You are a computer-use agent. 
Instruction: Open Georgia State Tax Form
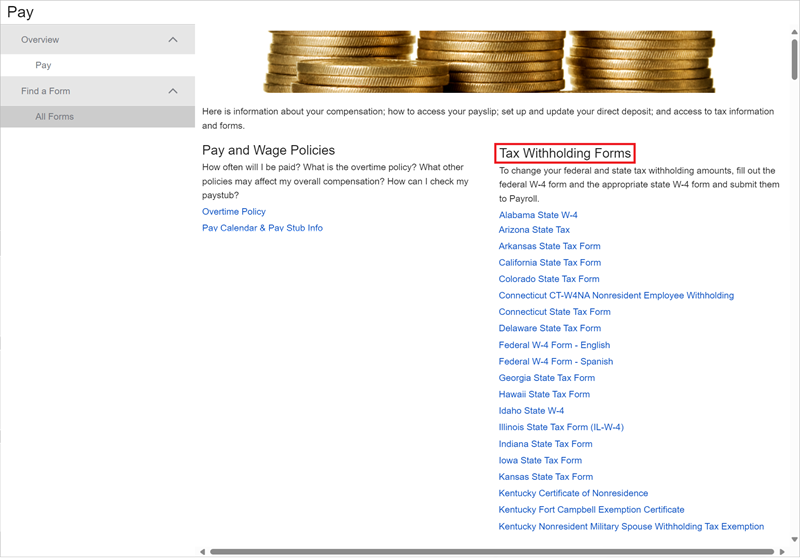(x=547, y=378)
